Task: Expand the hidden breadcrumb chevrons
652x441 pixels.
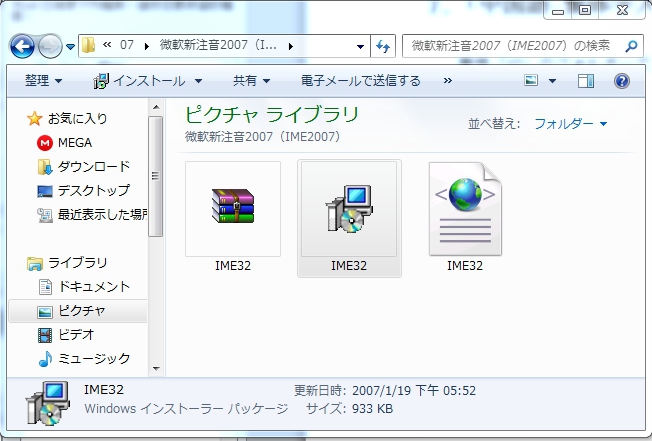Action: [x=107, y=45]
